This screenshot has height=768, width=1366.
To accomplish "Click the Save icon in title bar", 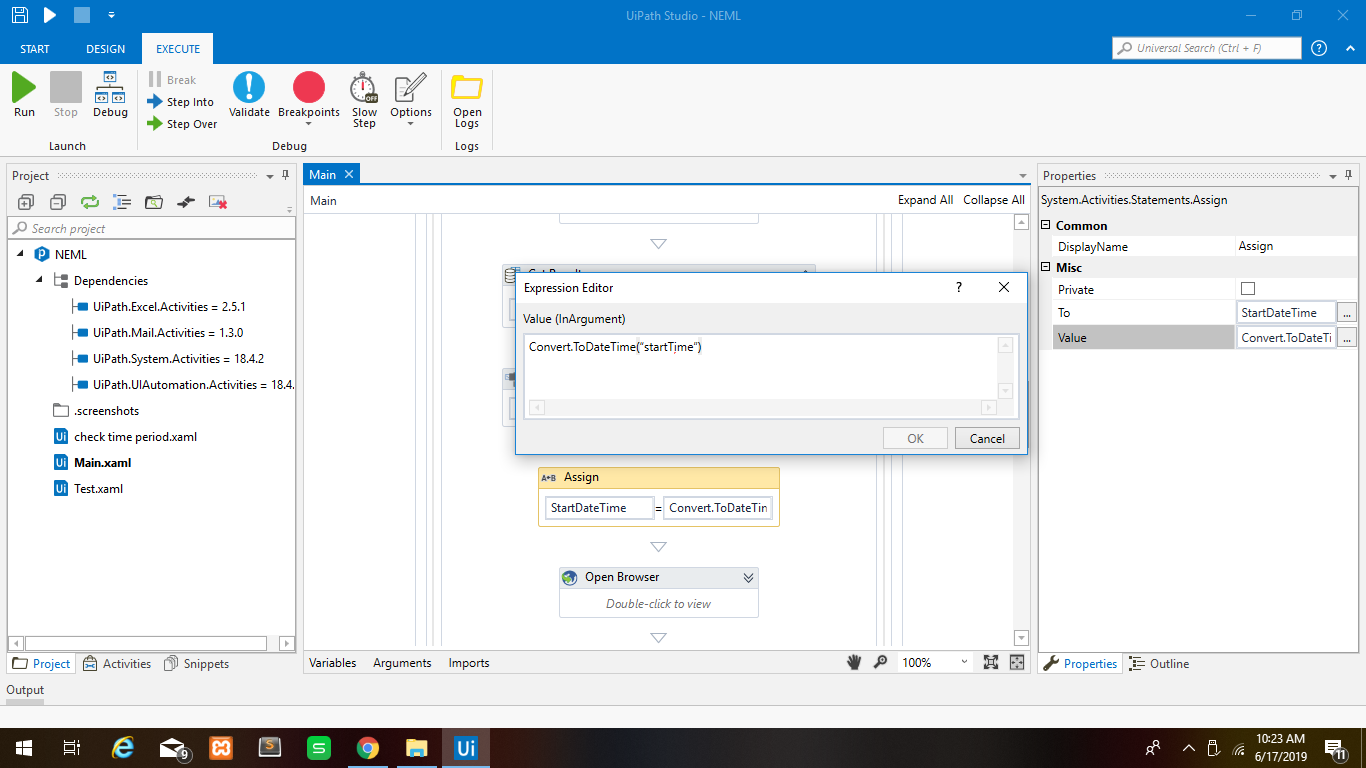I will point(20,15).
